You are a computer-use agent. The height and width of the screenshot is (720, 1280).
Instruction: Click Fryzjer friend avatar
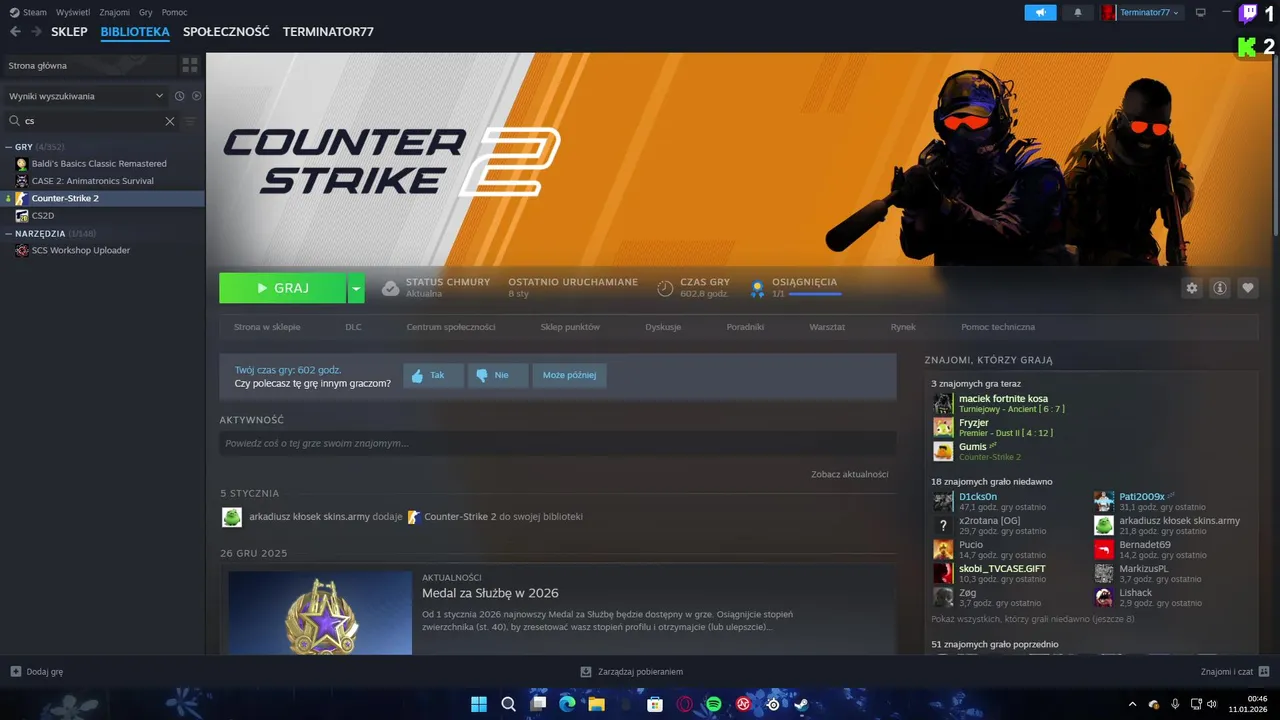point(943,427)
